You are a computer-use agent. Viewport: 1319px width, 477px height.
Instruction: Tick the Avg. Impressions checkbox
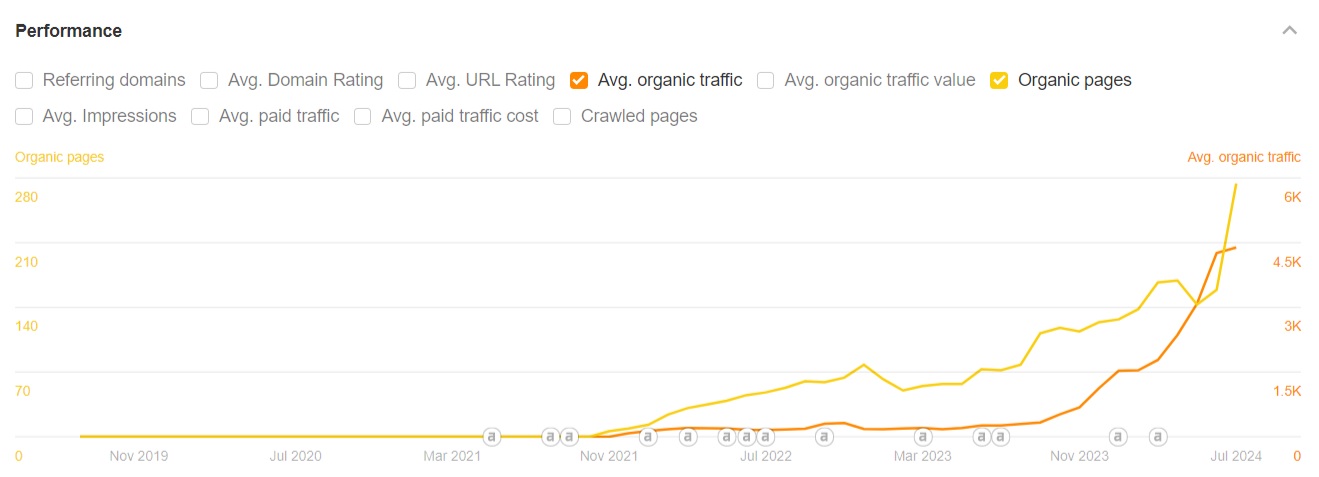pos(25,116)
